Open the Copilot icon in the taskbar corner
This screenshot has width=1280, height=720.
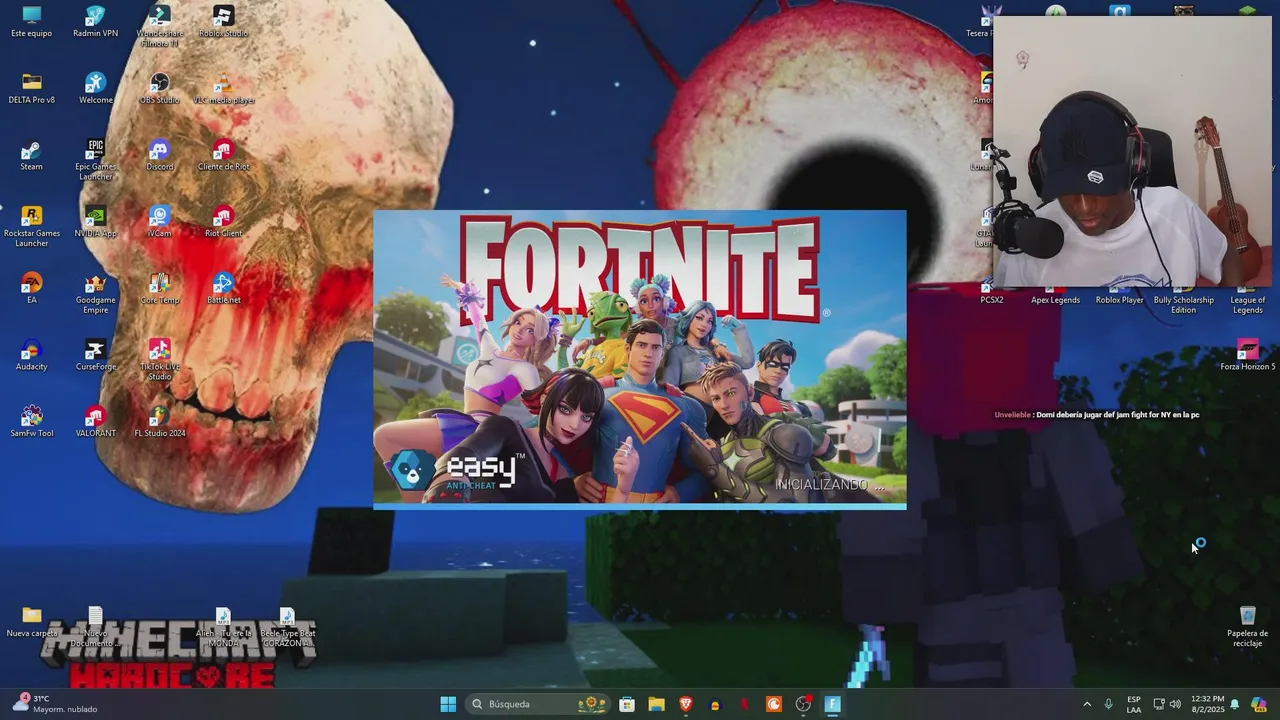(1258, 704)
